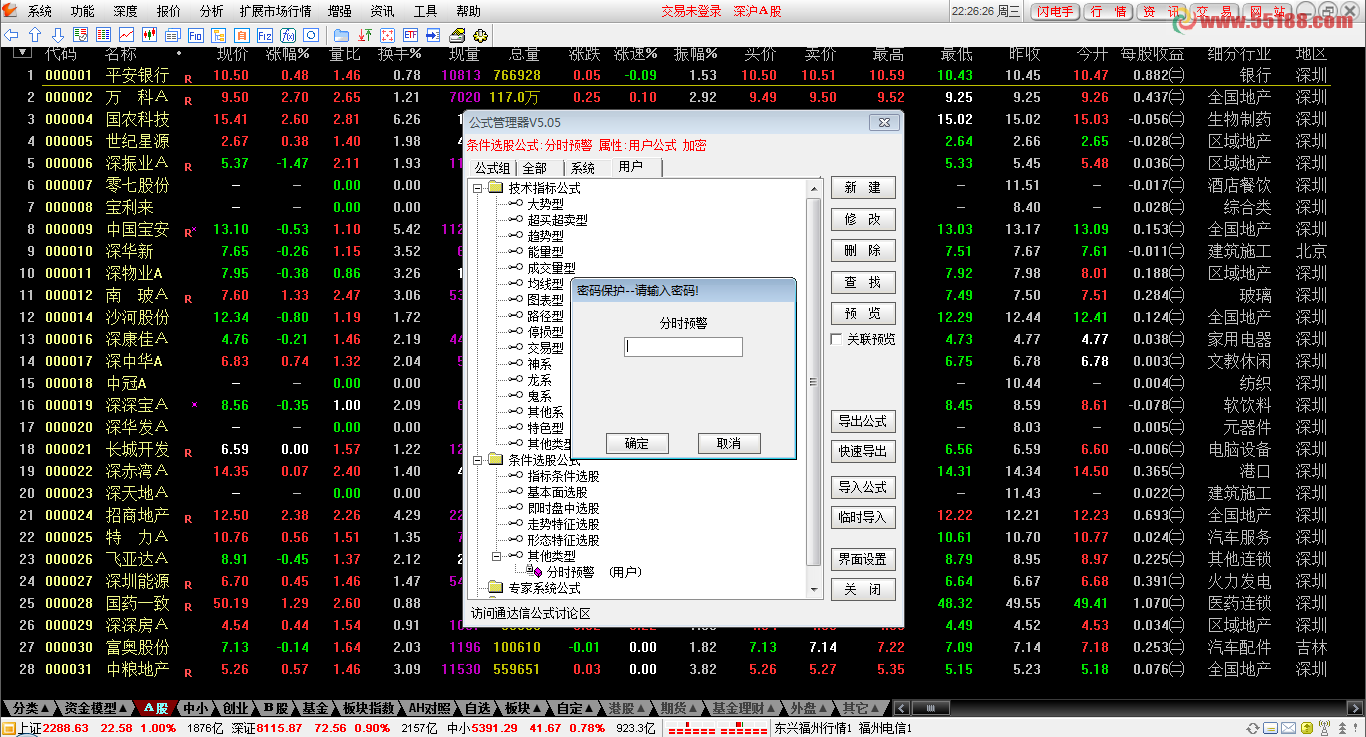
Task: Collapse the 其他类型 node under 条件选股公式
Action: click(497, 555)
